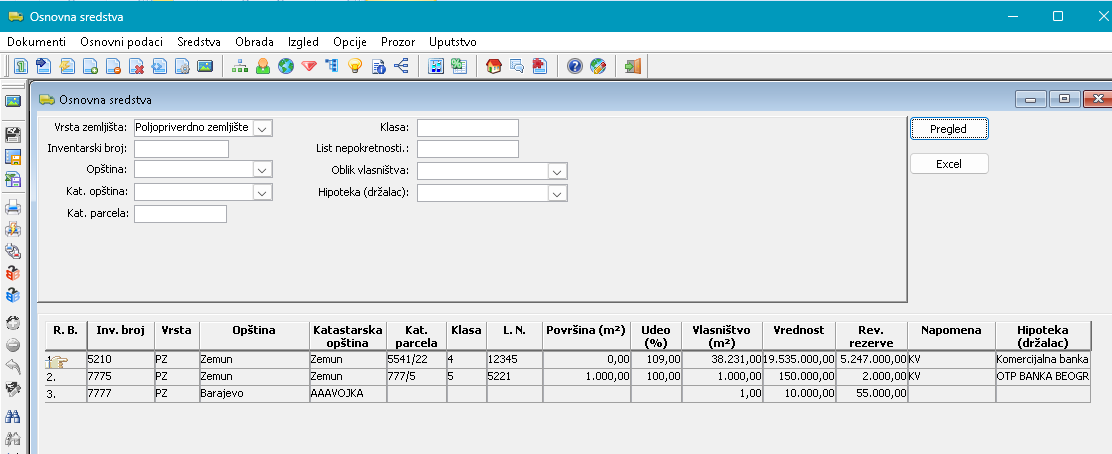The image size is (1112, 454).
Task: Open the Dokumenti menu
Action: tap(37, 42)
